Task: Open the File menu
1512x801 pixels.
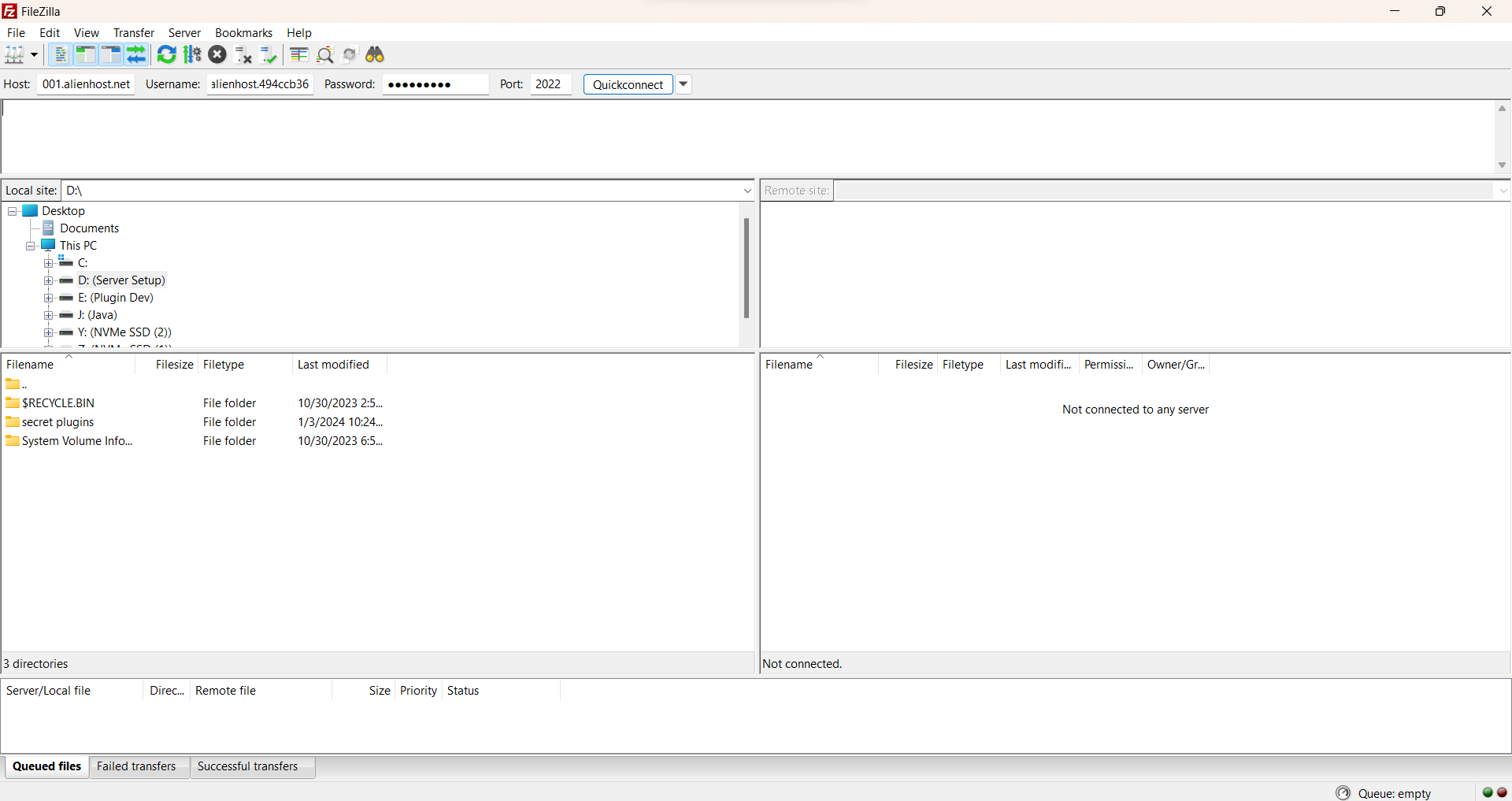Action: pos(16,33)
